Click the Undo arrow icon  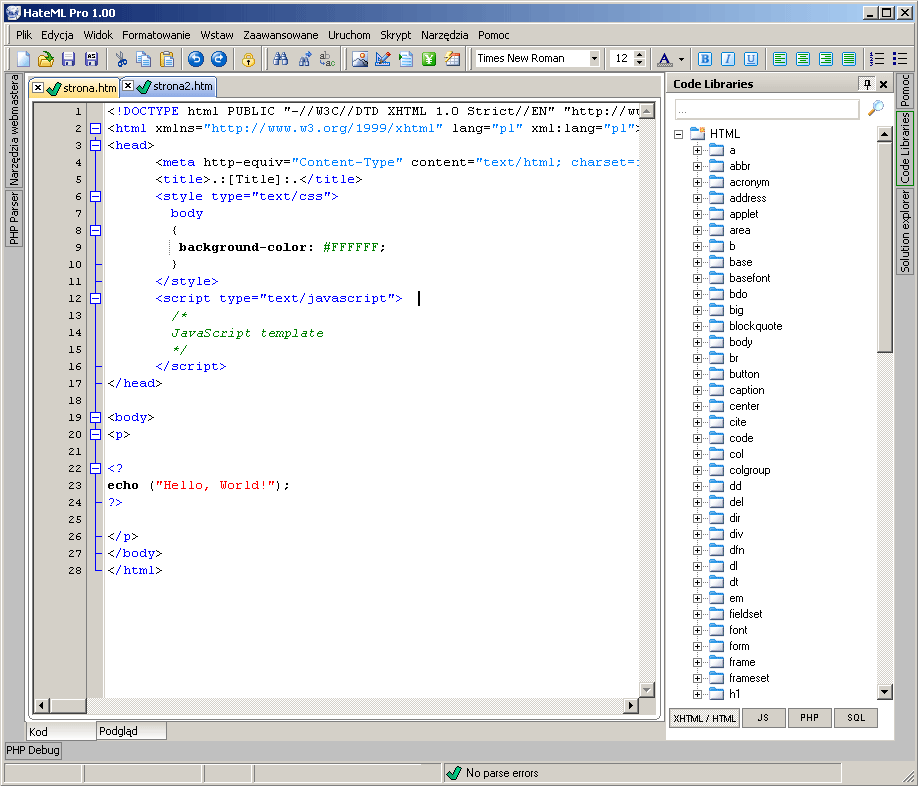tap(196, 59)
